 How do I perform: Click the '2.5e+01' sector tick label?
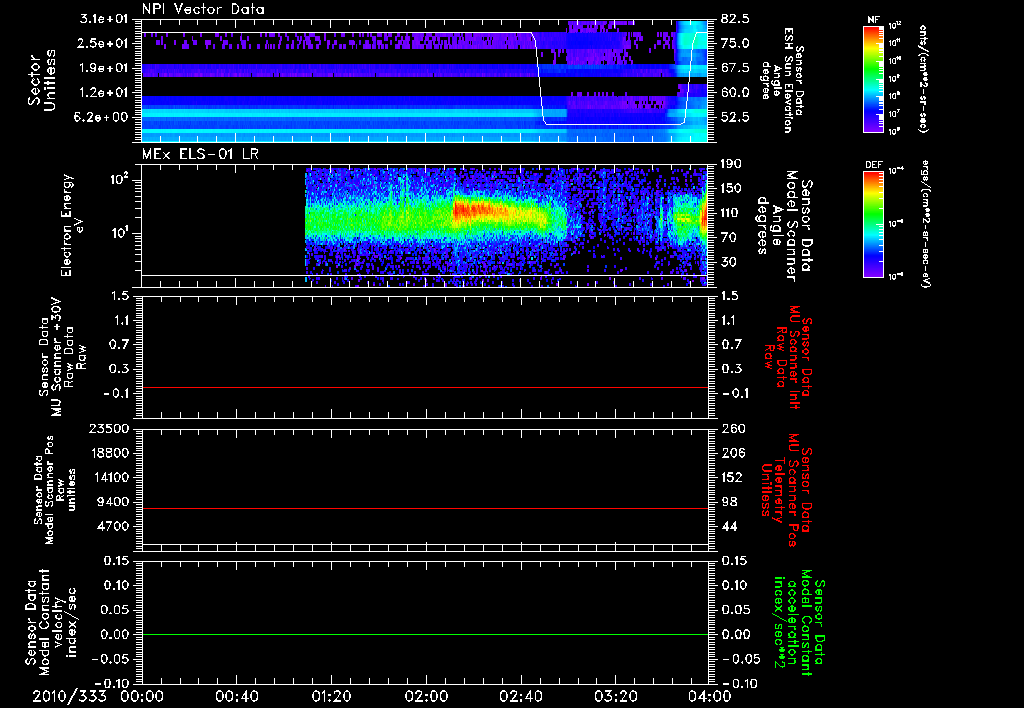coord(104,43)
